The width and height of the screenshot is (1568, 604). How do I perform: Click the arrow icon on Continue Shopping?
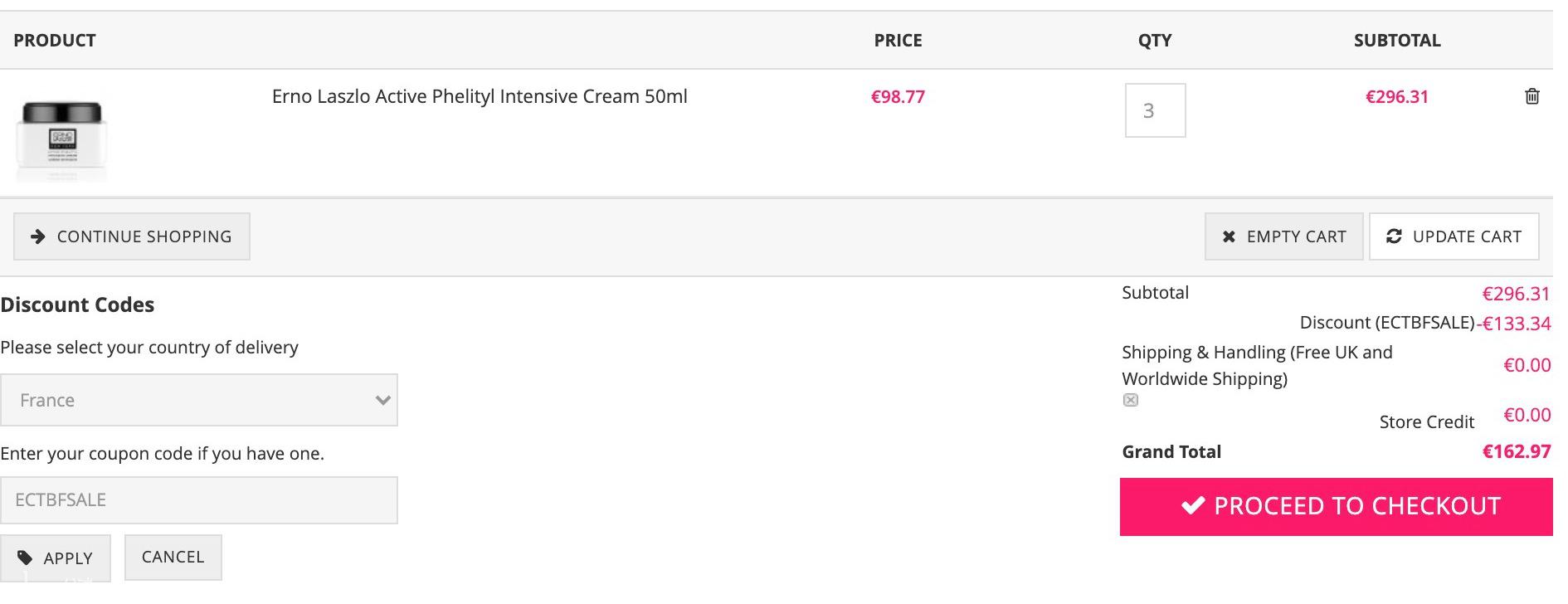pos(37,236)
